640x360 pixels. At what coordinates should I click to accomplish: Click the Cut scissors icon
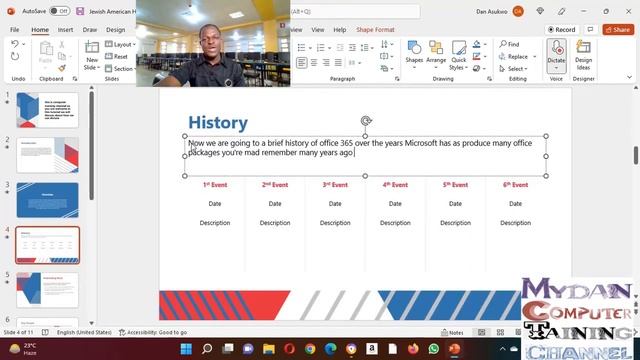click(x=62, y=44)
